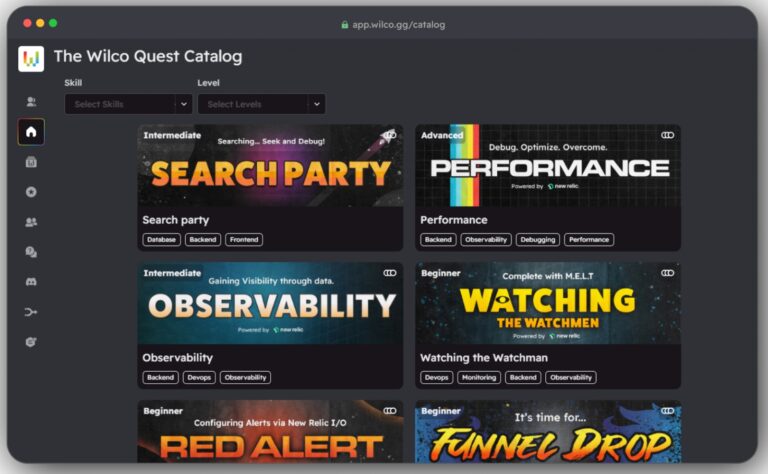Screen dimensions: 768x474
Task: Click the bottom settings sidebar icon
Action: (31, 342)
